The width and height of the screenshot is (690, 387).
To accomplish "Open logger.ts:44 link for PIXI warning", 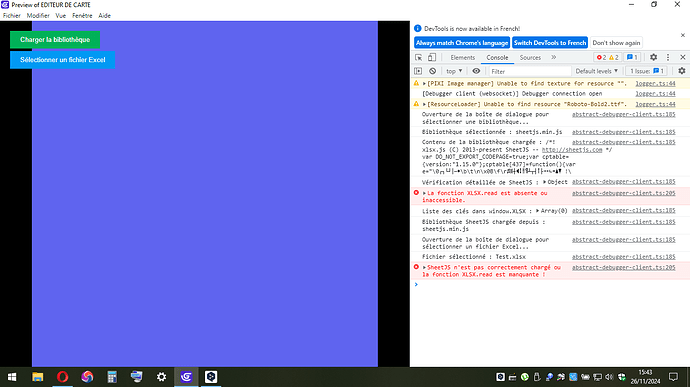I will [655, 84].
